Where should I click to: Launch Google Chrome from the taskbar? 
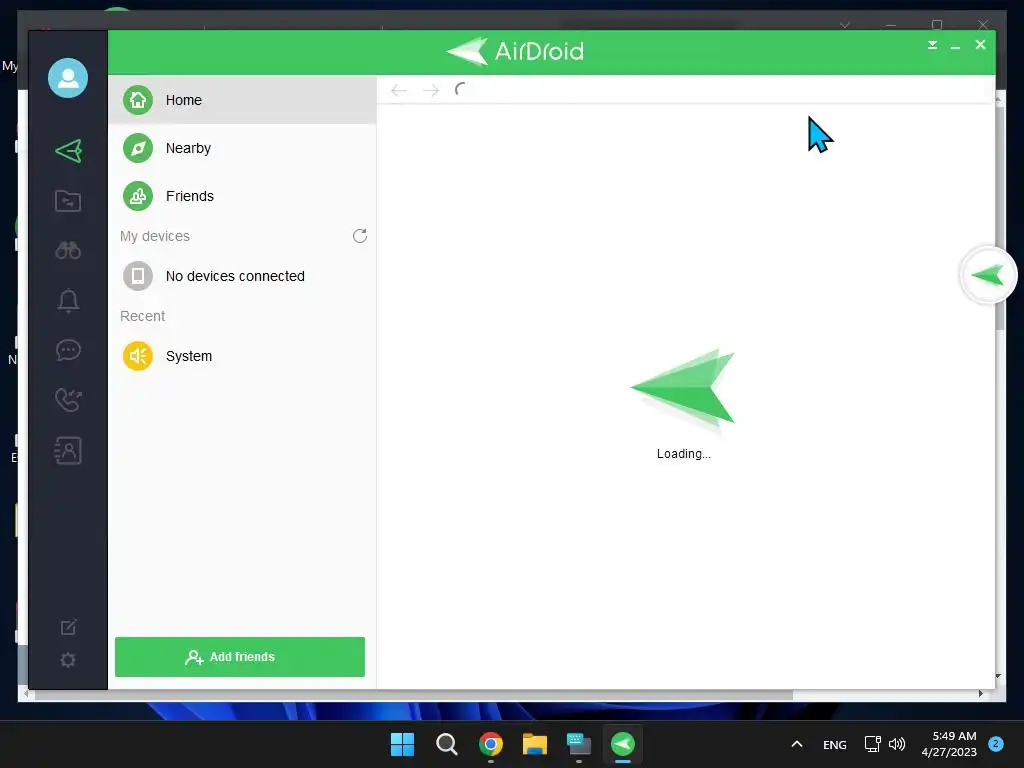point(491,744)
